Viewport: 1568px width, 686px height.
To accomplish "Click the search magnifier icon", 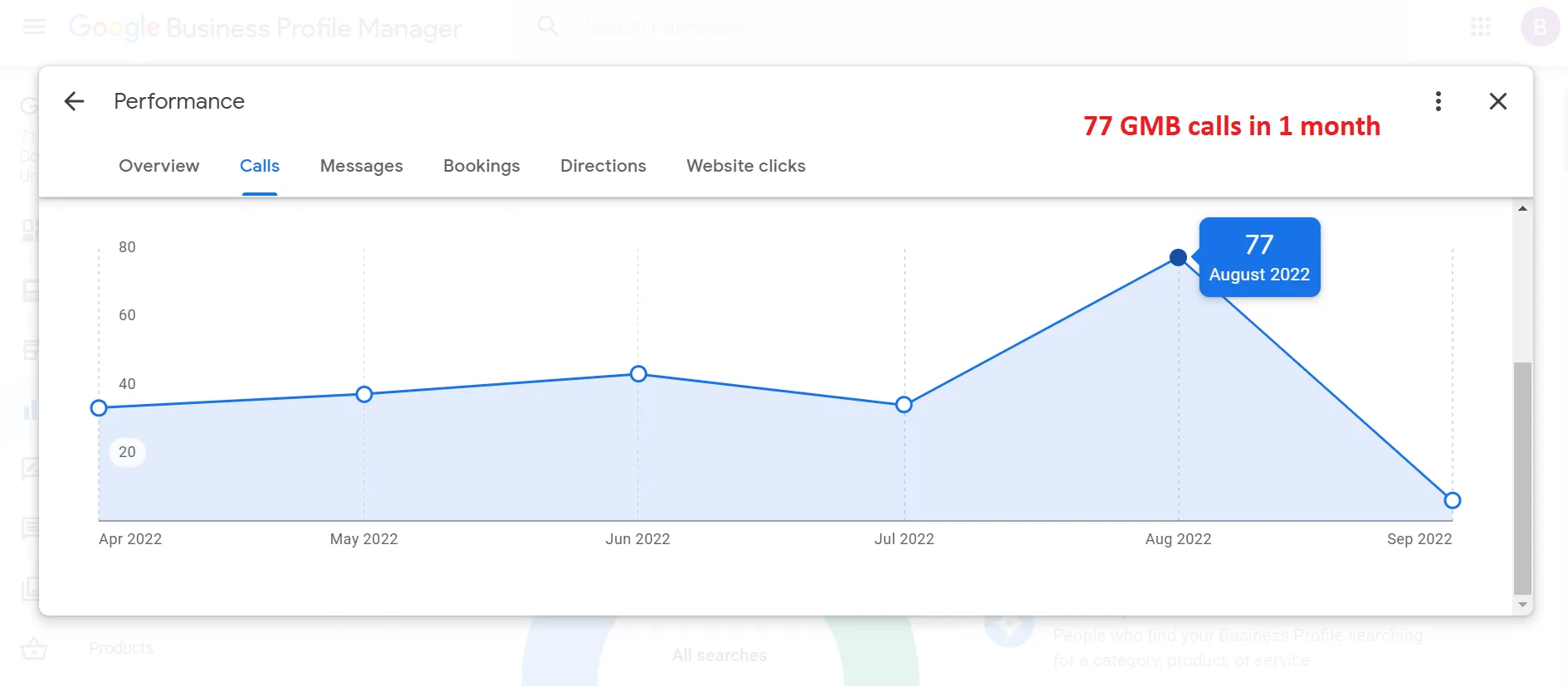I will (548, 27).
